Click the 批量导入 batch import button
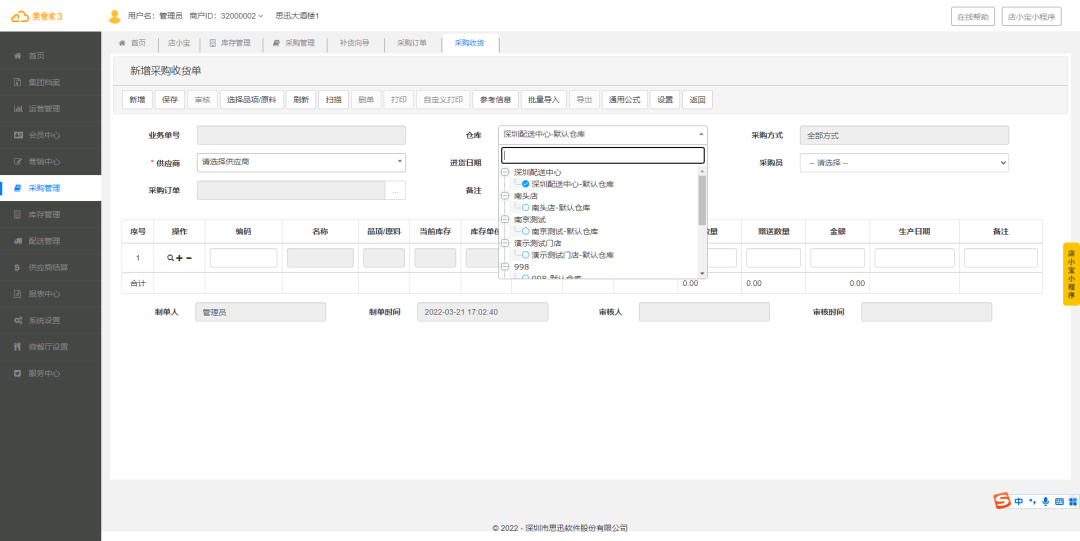The image size is (1080, 541). pyautogui.click(x=543, y=100)
